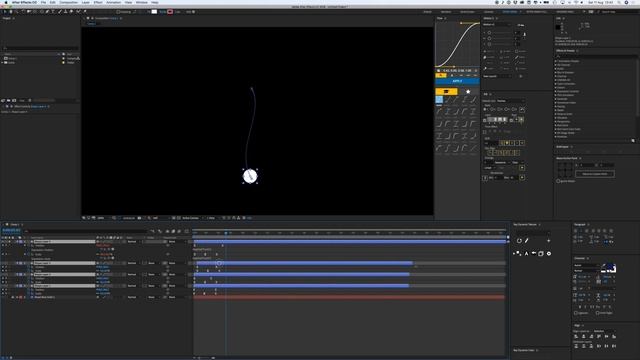
Task: Expand the Audio effects category
Action: 556,69
